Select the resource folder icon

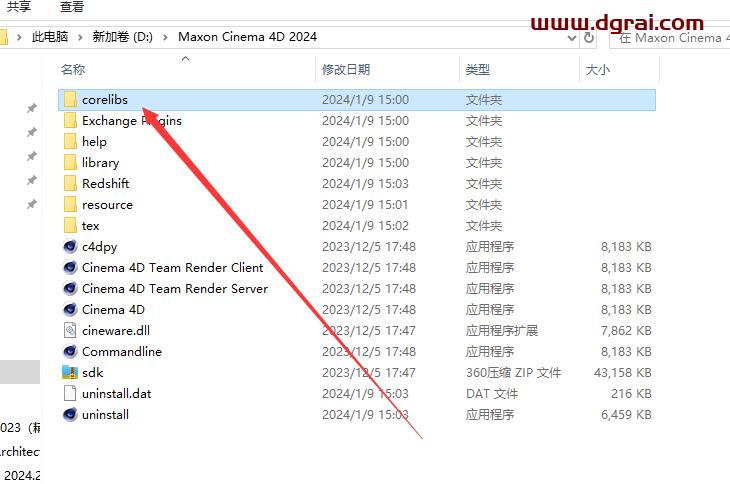tap(70, 205)
